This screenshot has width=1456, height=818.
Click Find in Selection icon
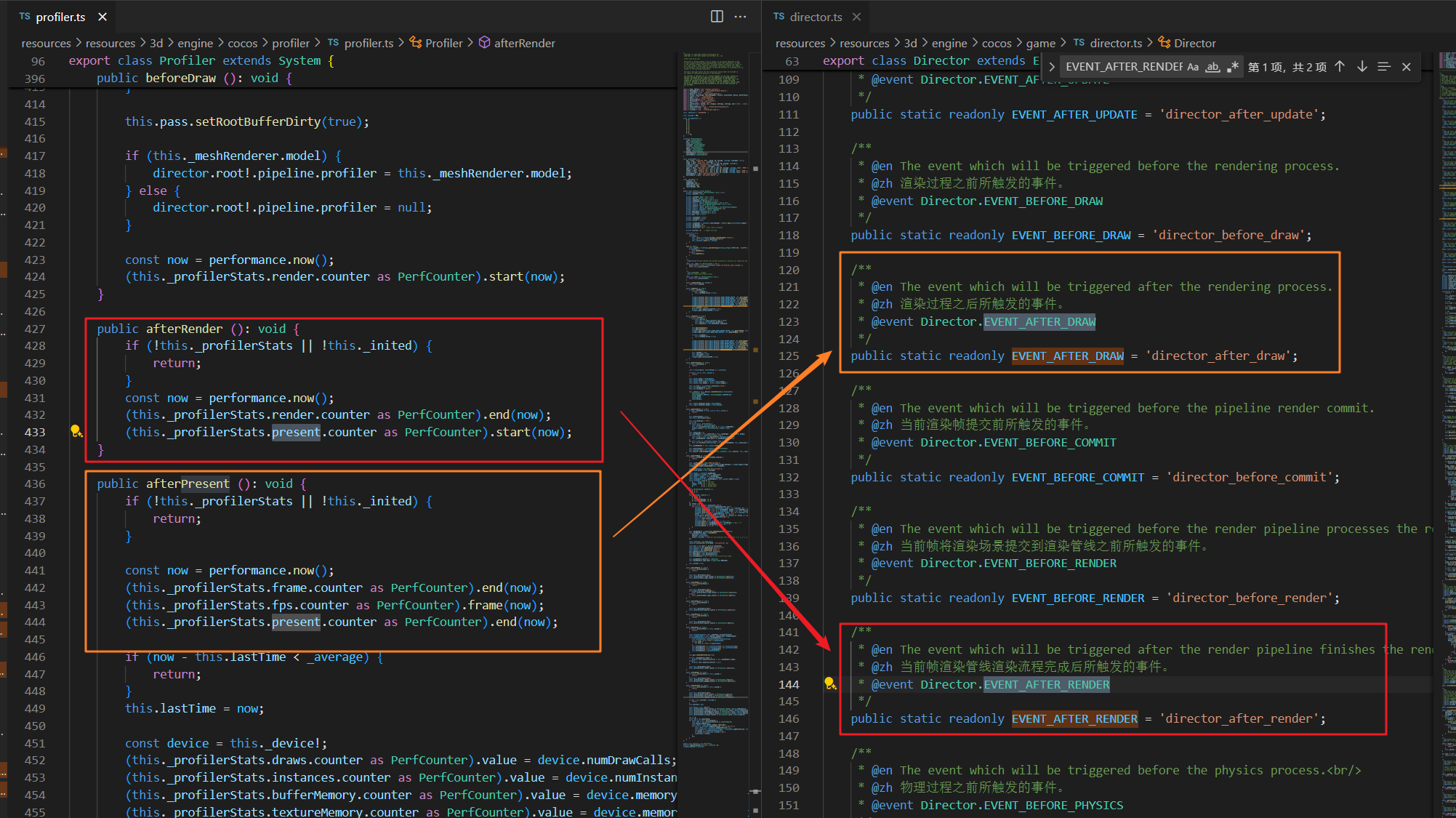[1384, 67]
